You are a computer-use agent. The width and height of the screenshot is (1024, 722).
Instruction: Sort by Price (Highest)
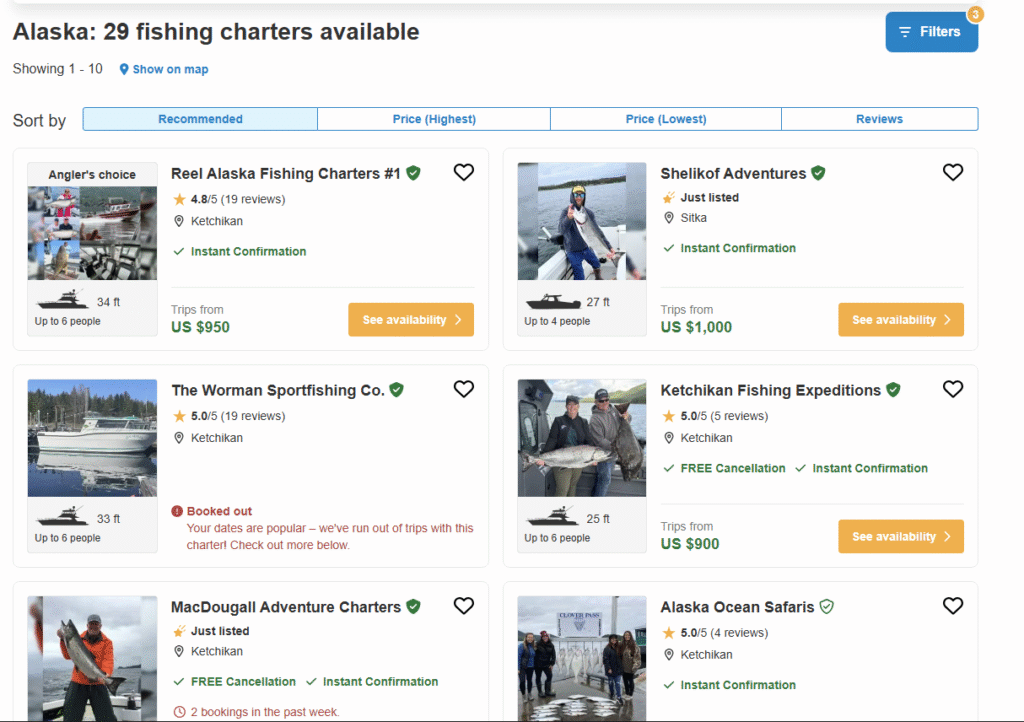pyautogui.click(x=434, y=119)
